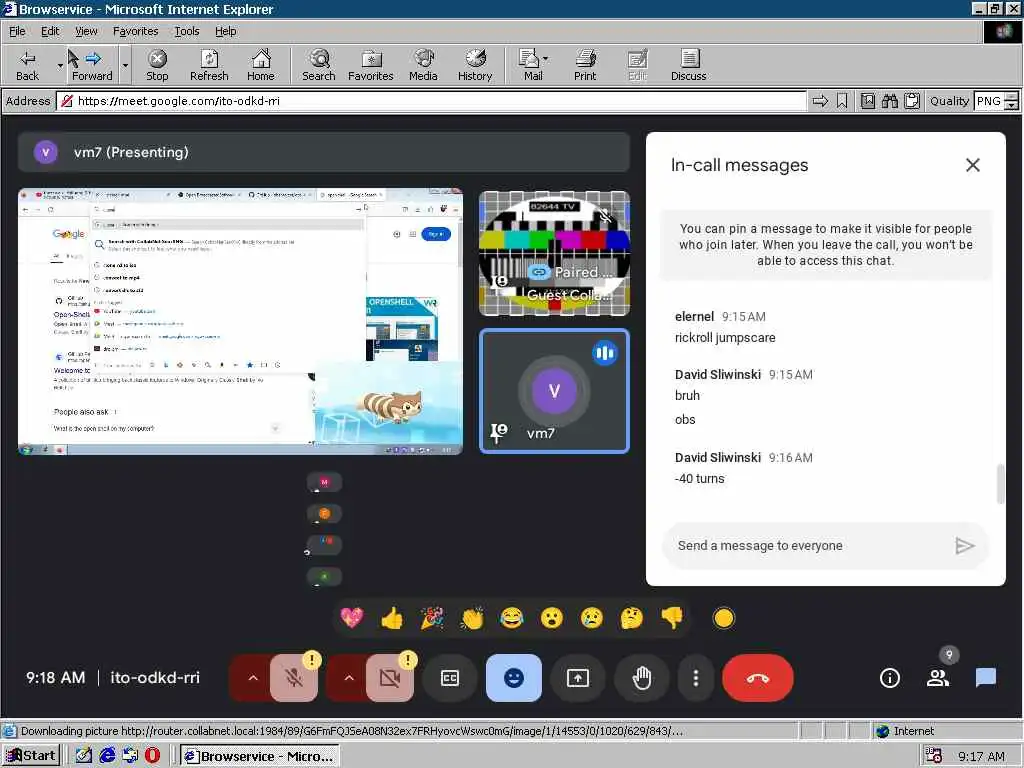The image size is (1024, 768).
Task: Click the Forward toolbar button
Action: (x=92, y=65)
